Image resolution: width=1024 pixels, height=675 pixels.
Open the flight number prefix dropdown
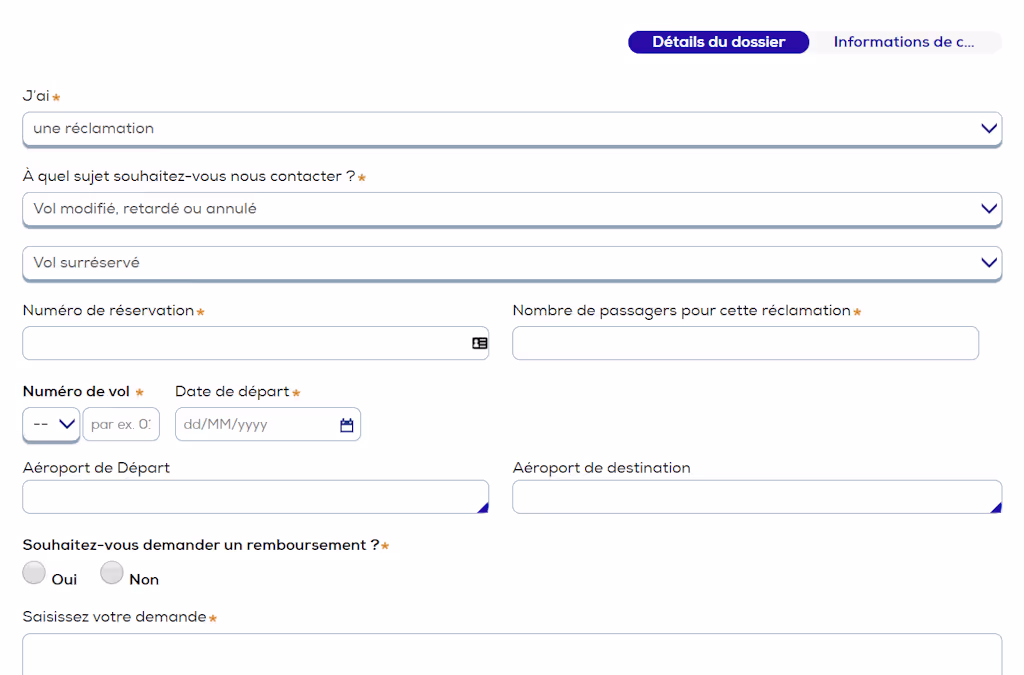click(50, 424)
